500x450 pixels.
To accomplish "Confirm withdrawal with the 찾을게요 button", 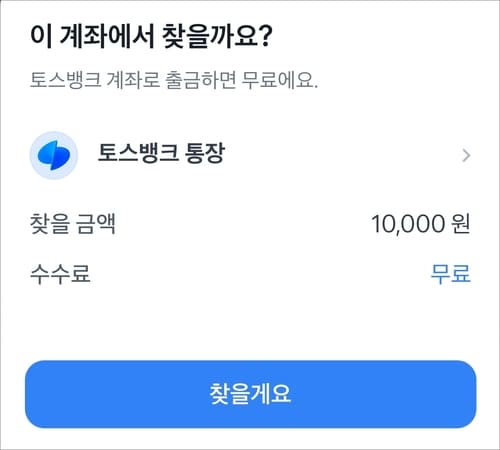I will (x=251, y=394).
